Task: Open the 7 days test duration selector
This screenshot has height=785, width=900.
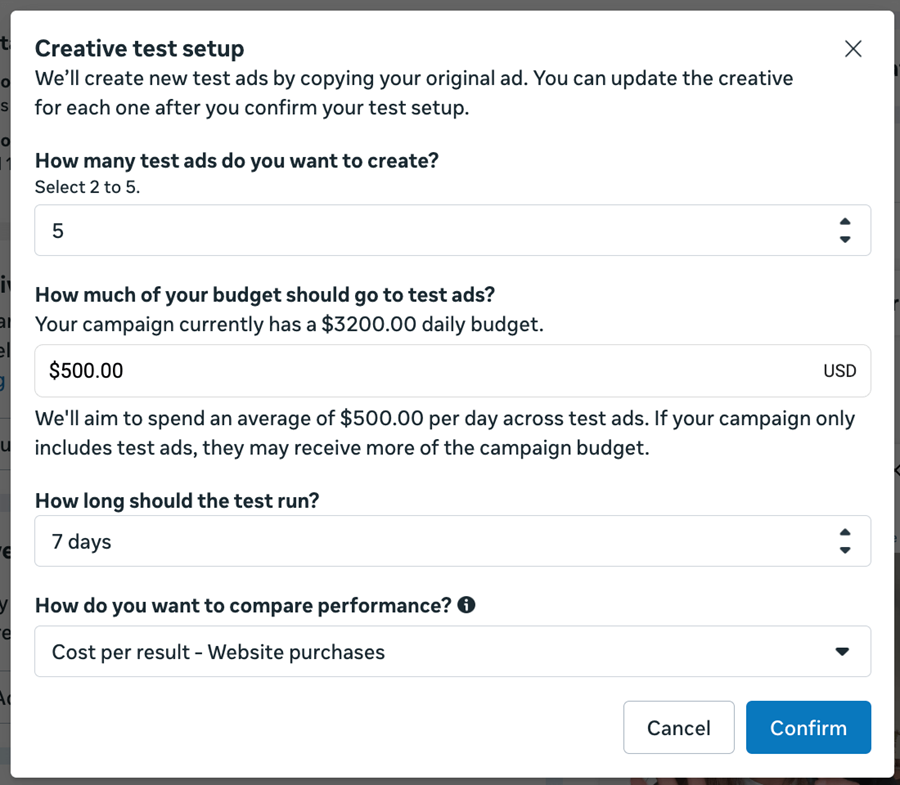Action: pos(430,542)
